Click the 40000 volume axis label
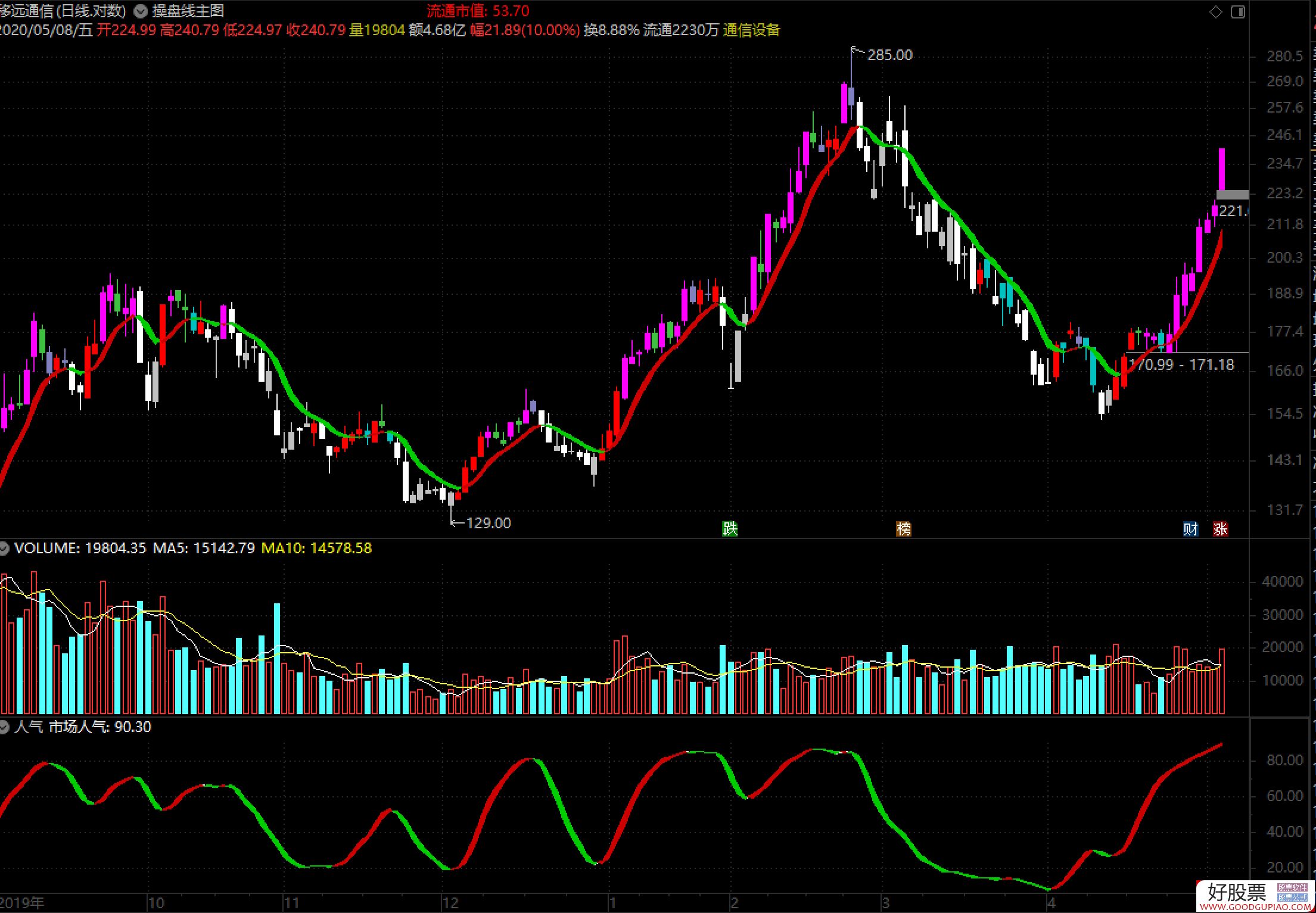The width and height of the screenshot is (1316, 913). (1283, 582)
